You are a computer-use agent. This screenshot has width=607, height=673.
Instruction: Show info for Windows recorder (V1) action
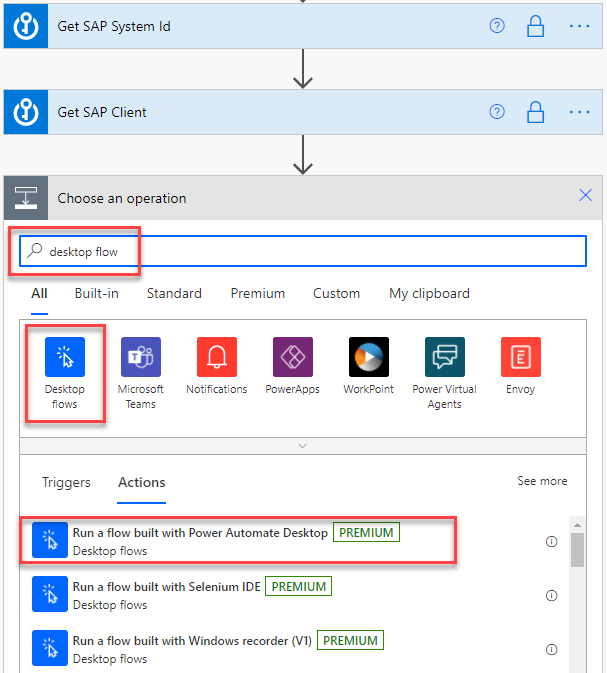tap(551, 650)
